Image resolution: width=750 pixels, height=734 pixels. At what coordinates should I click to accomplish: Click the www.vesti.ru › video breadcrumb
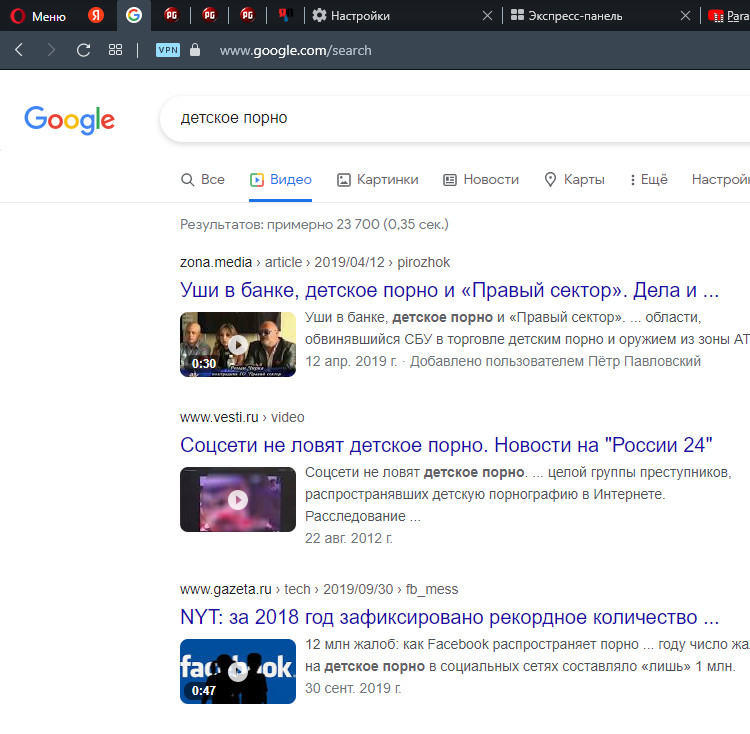click(x=242, y=417)
